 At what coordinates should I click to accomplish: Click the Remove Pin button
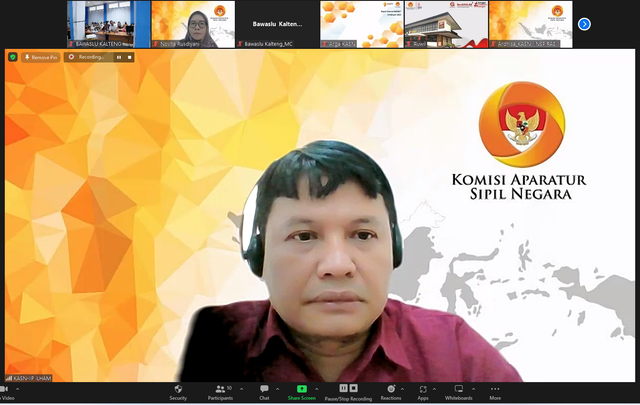pos(41,58)
